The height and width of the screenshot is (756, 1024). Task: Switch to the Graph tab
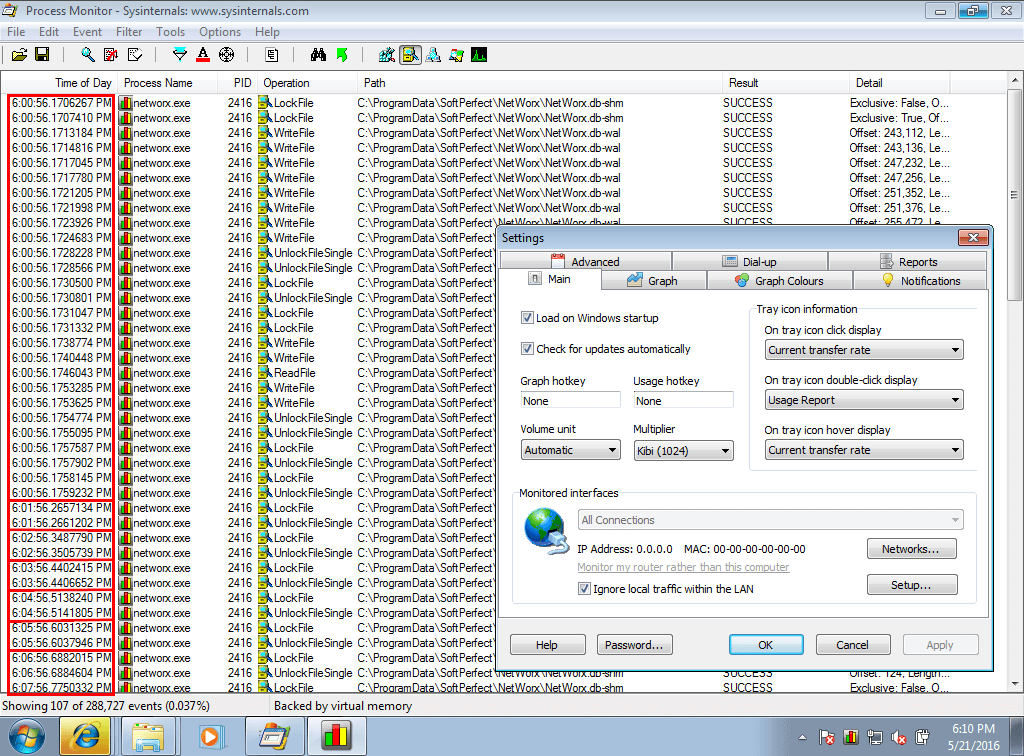pyautogui.click(x=653, y=281)
